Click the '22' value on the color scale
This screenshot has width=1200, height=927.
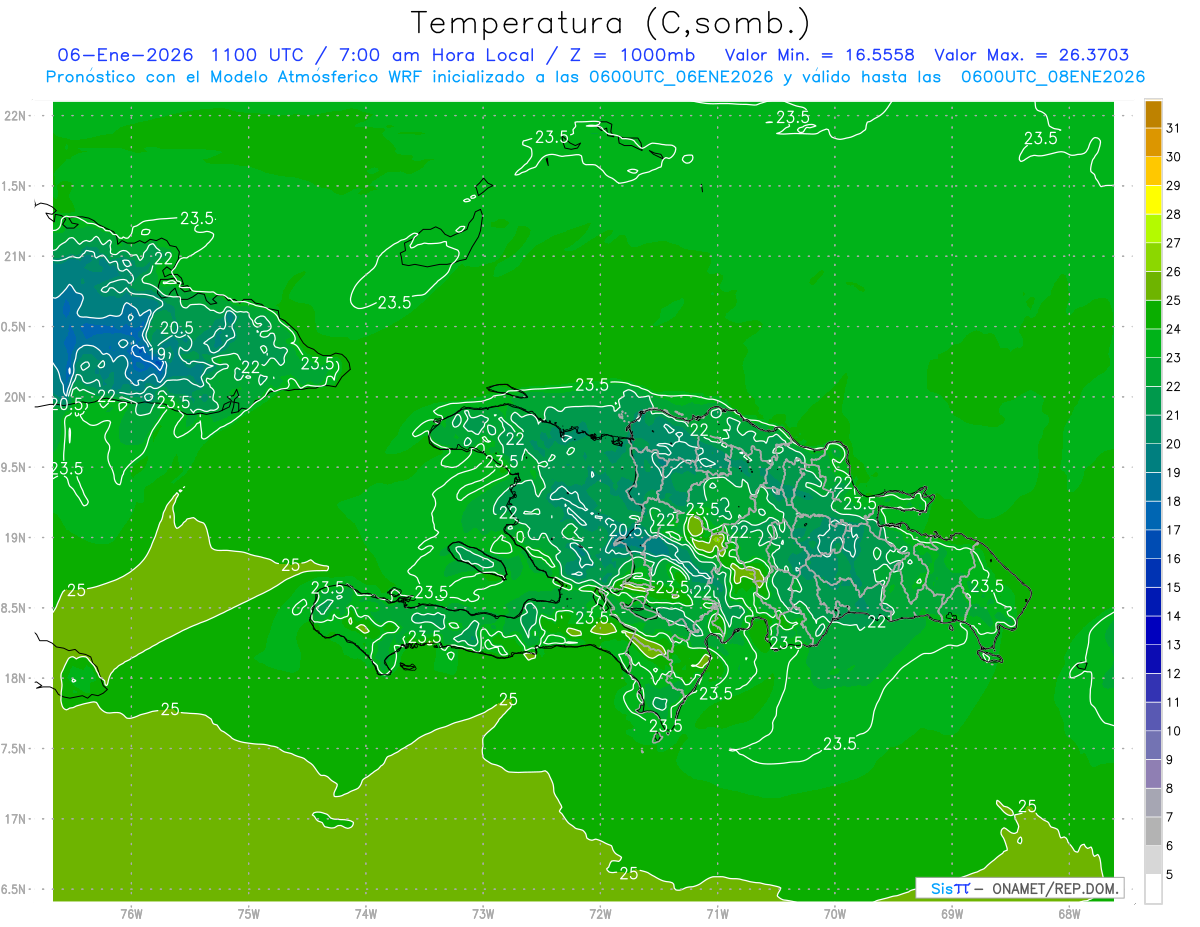1174,386
